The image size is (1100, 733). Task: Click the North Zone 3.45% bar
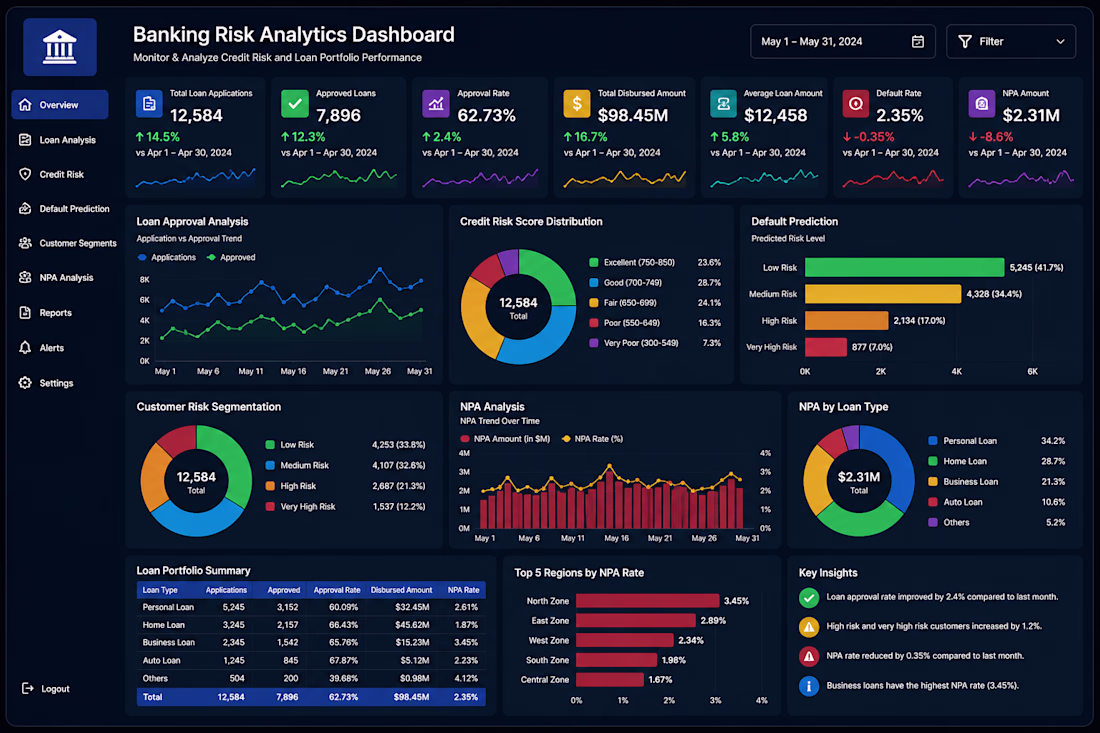tap(648, 601)
